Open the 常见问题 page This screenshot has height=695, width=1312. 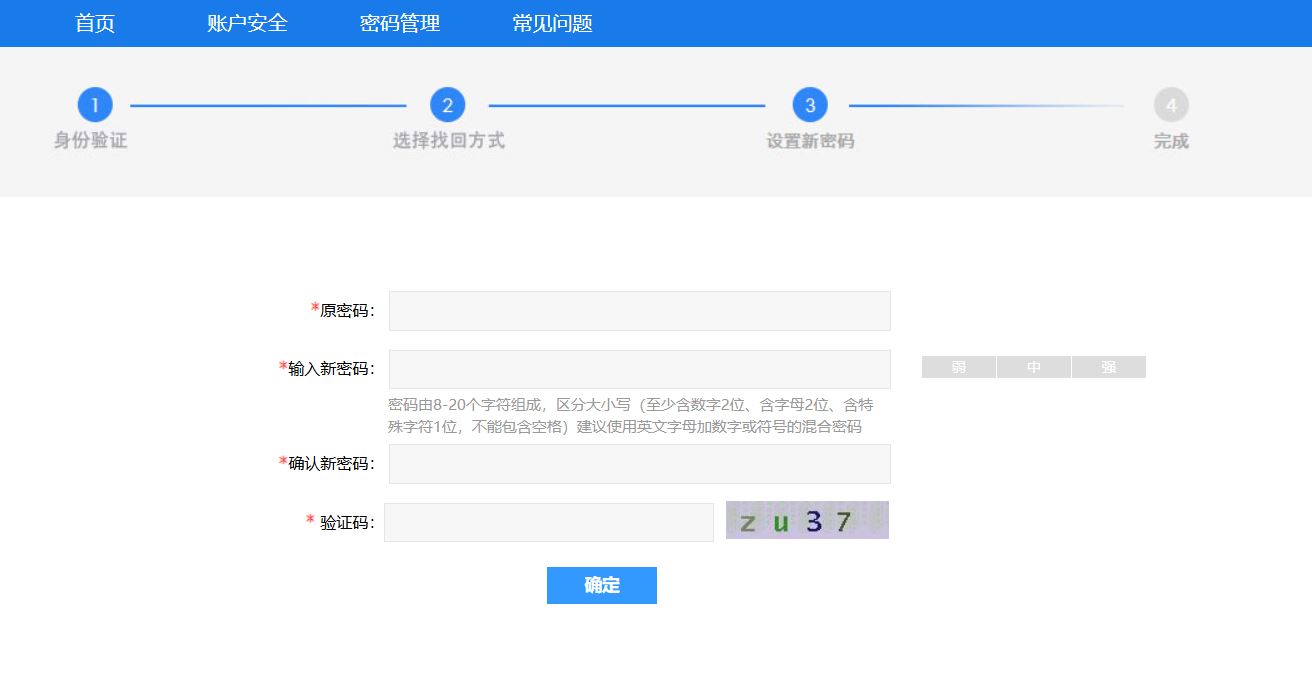click(552, 23)
